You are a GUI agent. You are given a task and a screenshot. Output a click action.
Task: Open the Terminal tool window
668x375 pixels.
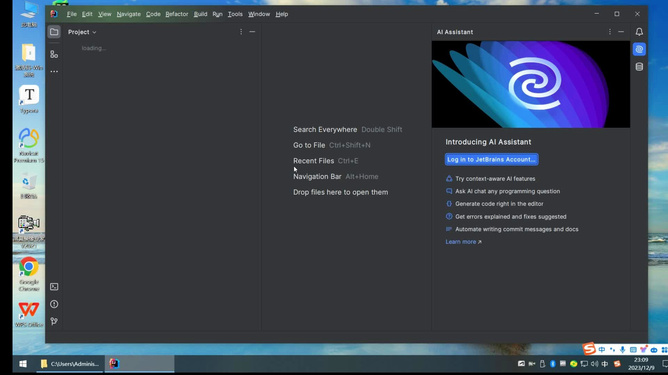tap(54, 287)
